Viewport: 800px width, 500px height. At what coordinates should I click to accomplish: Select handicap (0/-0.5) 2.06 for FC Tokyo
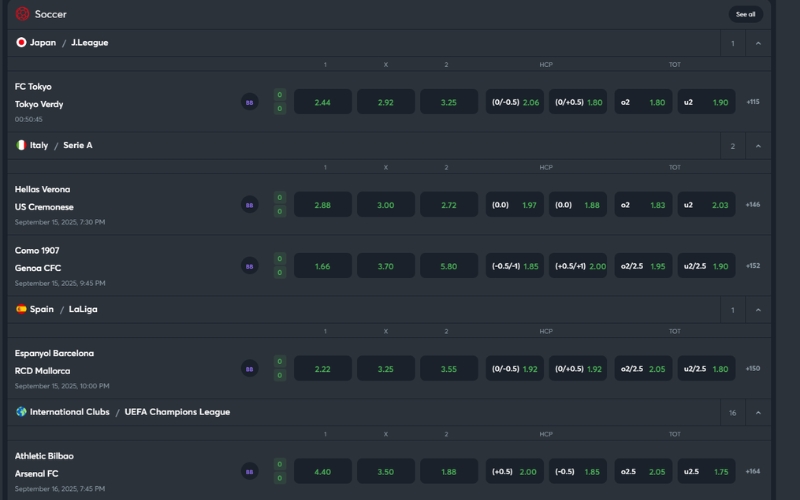515,102
